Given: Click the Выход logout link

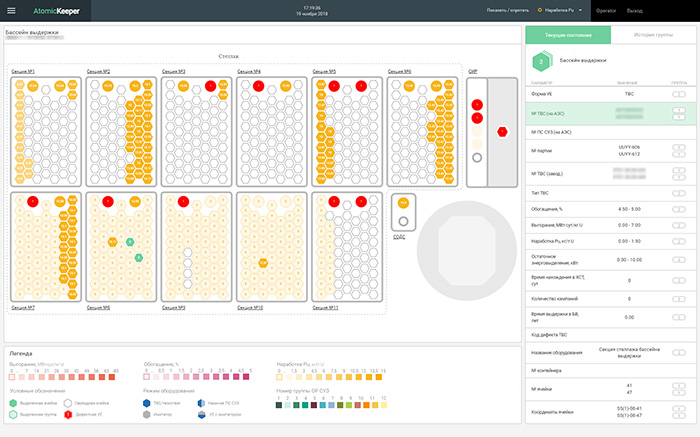Looking at the screenshot, I should (635, 11).
